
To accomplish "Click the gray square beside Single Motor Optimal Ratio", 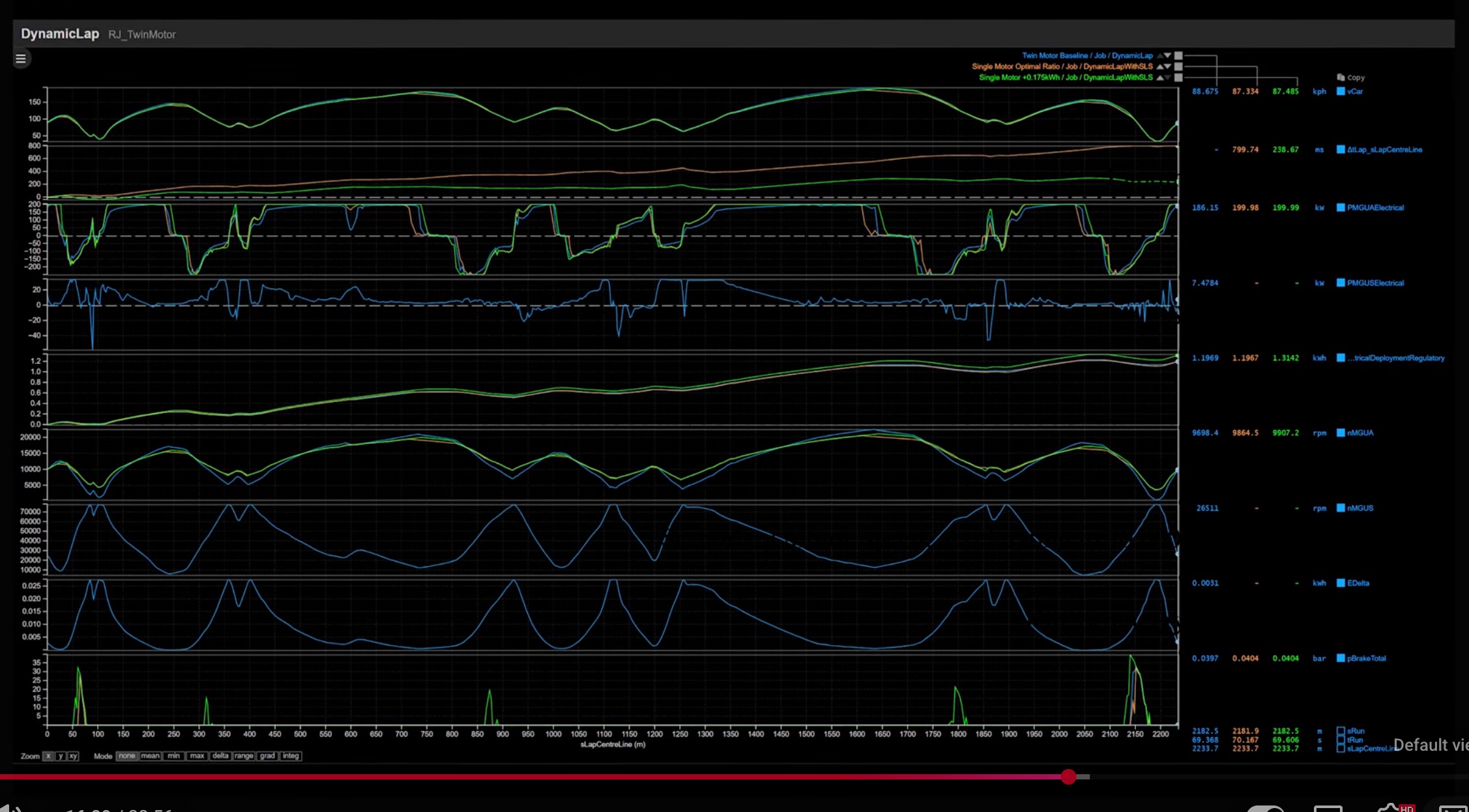I will click(x=1178, y=66).
